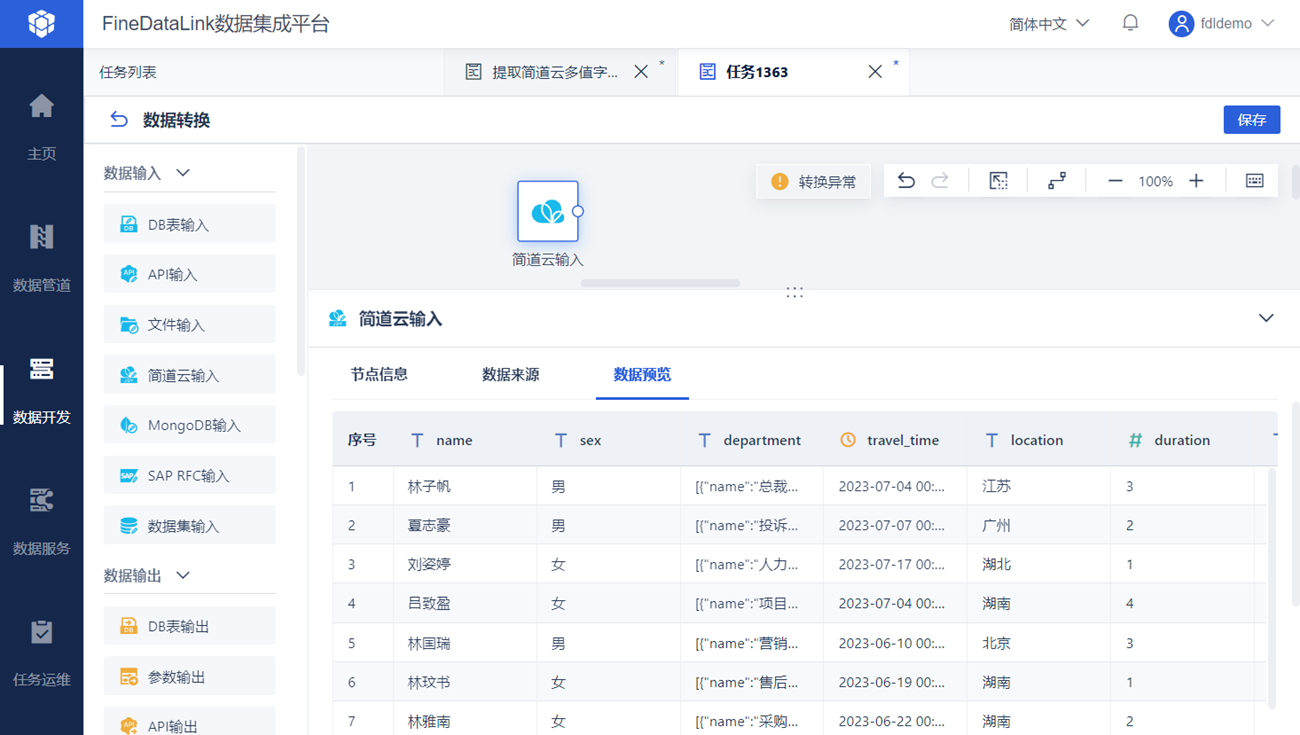This screenshot has height=735, width=1300.
Task: Close the 提取简道云多值字… tab
Action: (641, 72)
